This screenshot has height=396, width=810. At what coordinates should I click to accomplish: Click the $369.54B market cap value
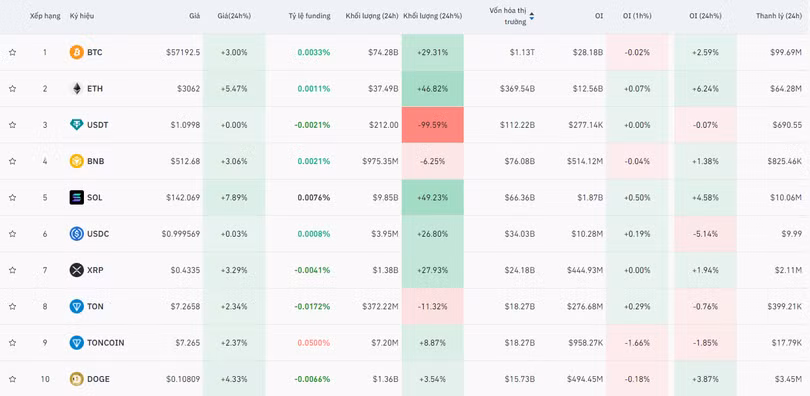click(x=518, y=89)
